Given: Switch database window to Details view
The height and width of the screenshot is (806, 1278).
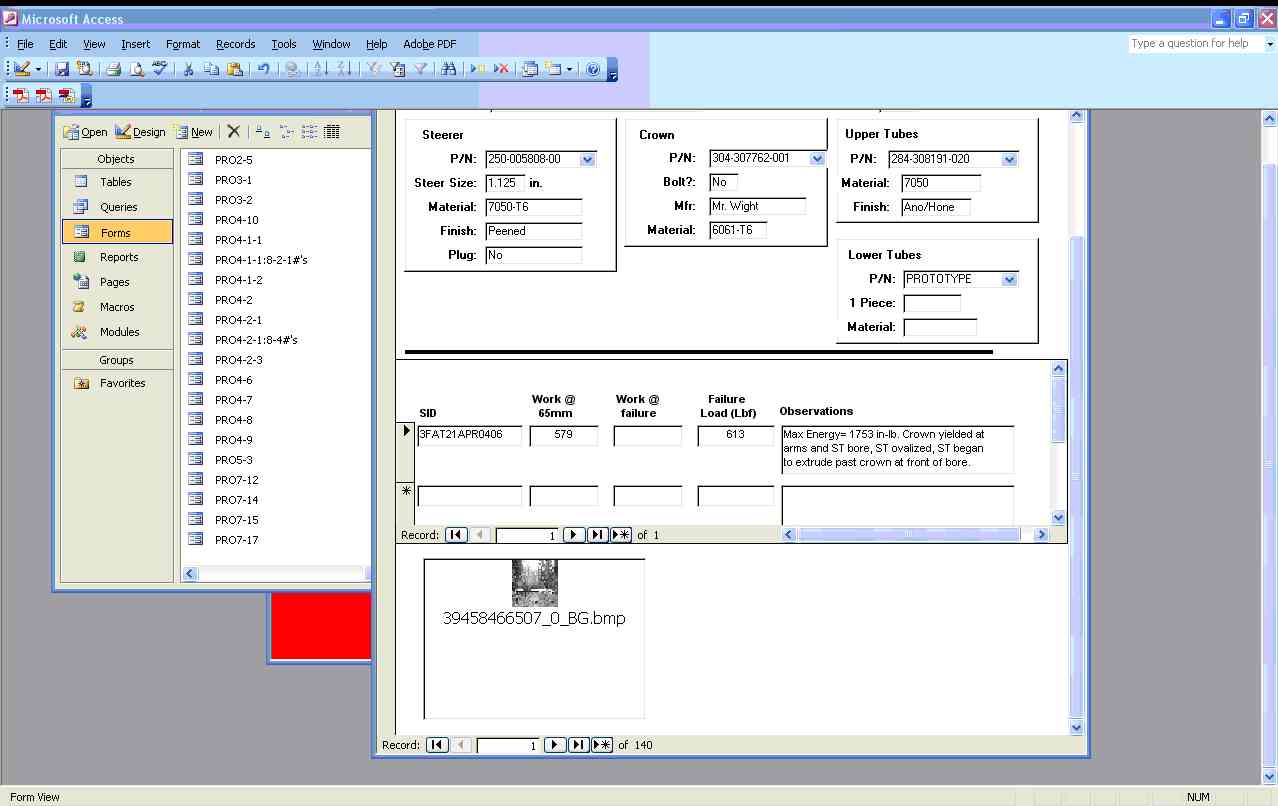Looking at the screenshot, I should (332, 132).
